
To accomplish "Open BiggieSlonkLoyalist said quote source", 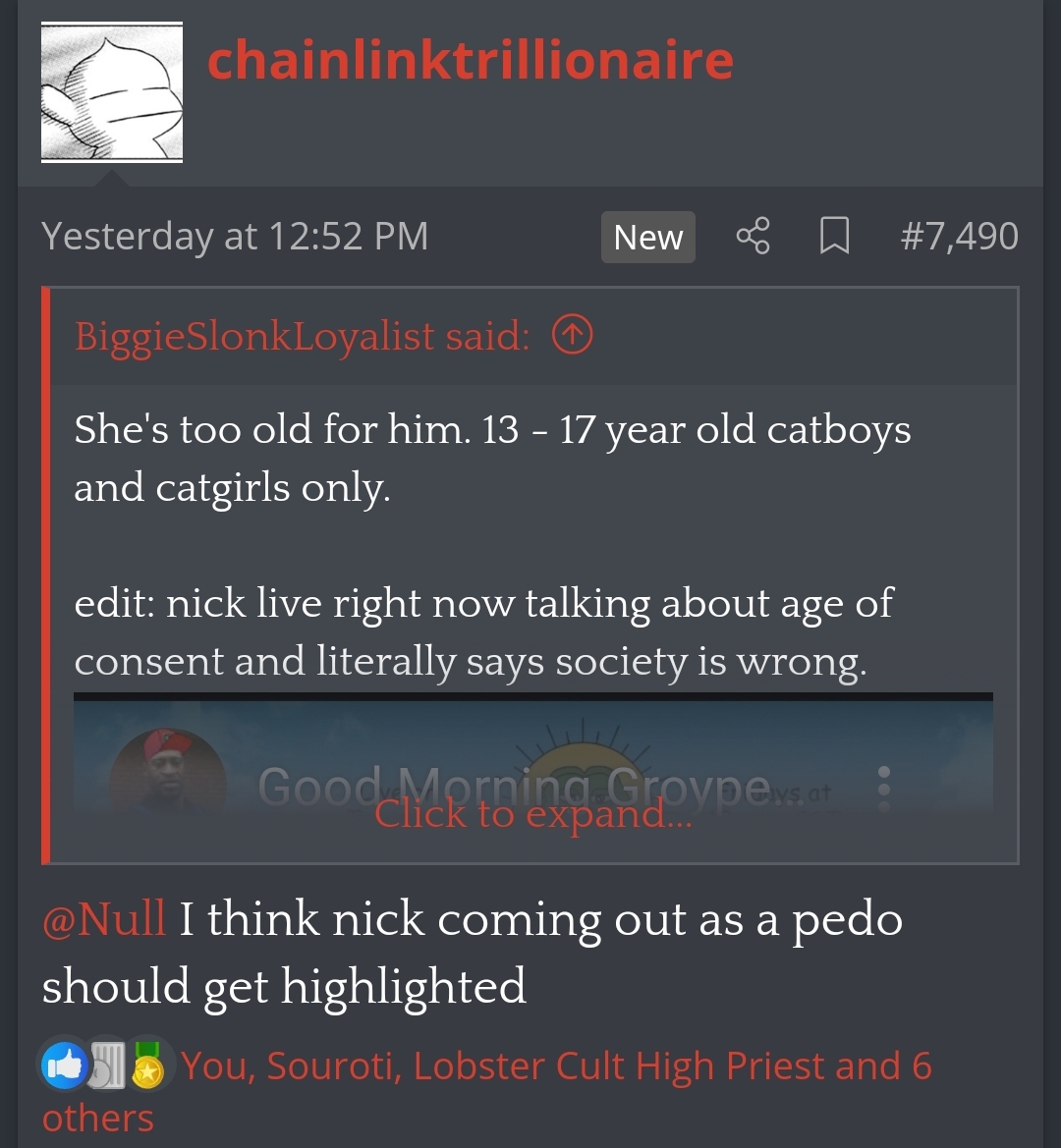I will coord(302,335).
